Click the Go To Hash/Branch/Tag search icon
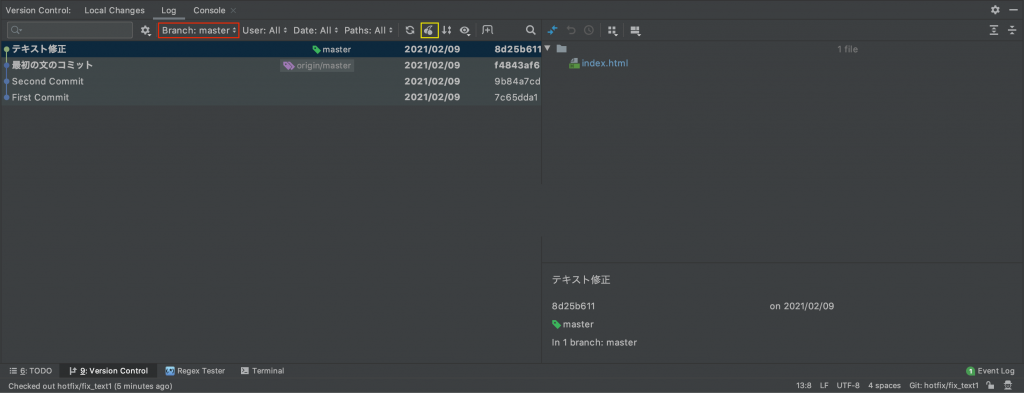Viewport: 1024px width, 393px height. click(x=531, y=30)
